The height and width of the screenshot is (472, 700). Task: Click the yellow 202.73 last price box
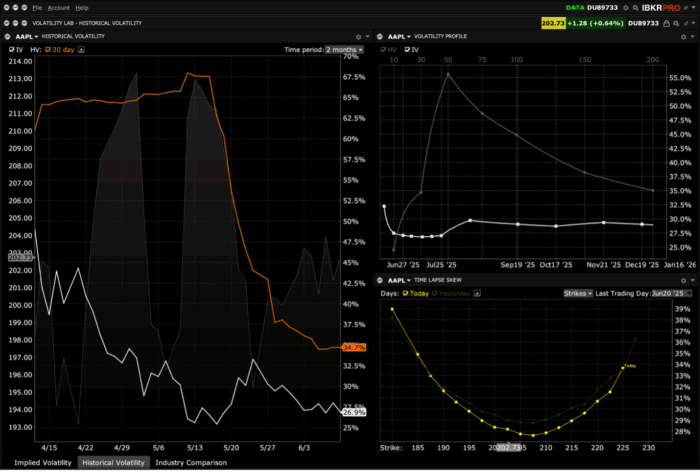(x=553, y=23)
